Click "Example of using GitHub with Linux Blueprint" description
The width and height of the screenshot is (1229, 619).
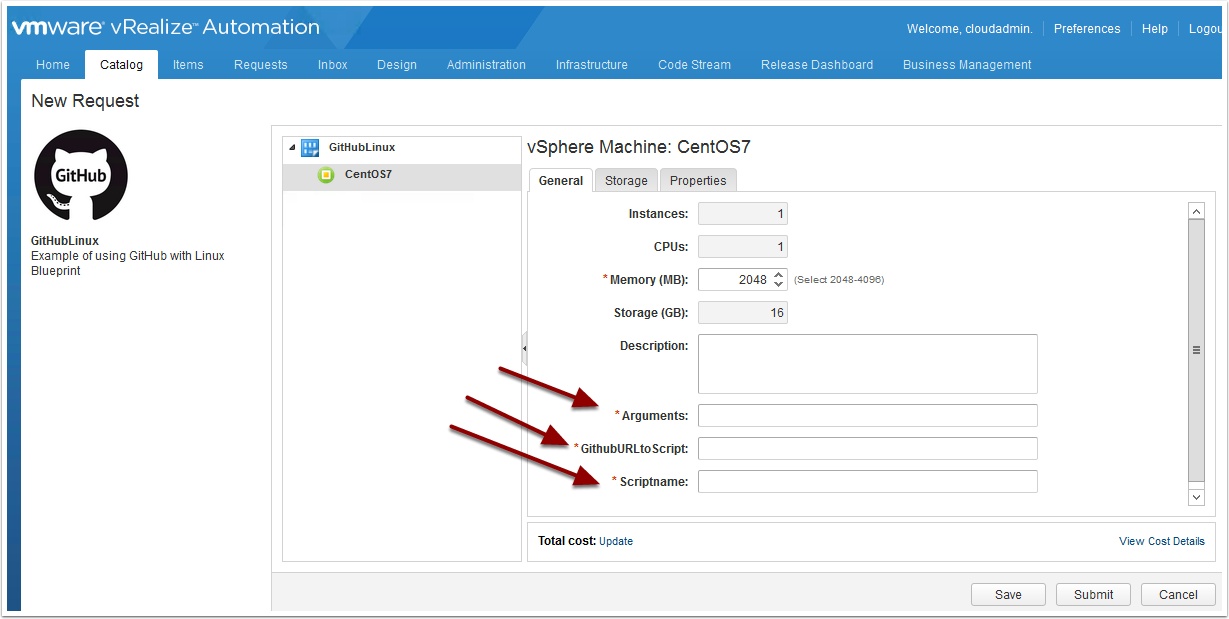[x=127, y=263]
